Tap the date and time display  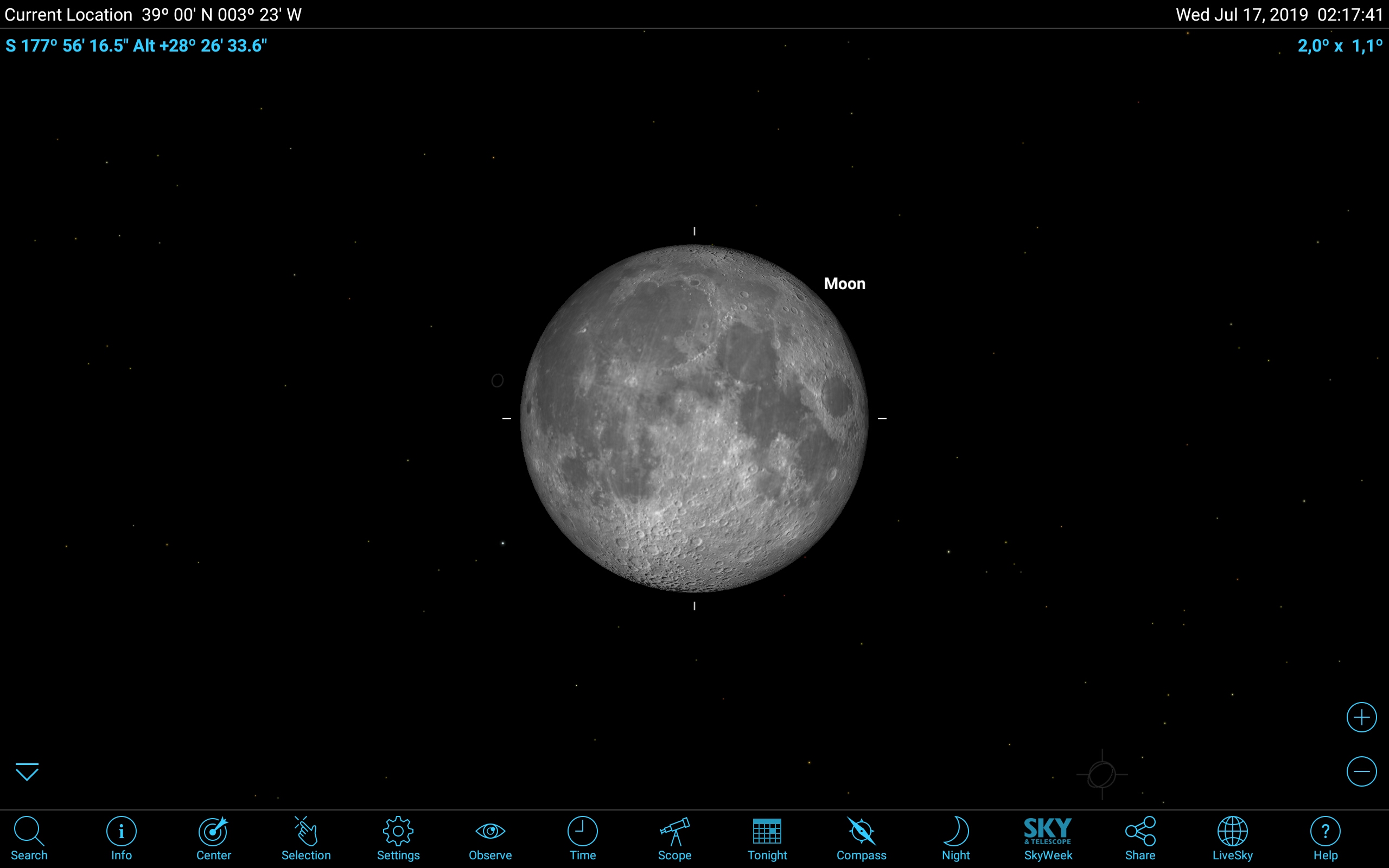click(x=1279, y=14)
